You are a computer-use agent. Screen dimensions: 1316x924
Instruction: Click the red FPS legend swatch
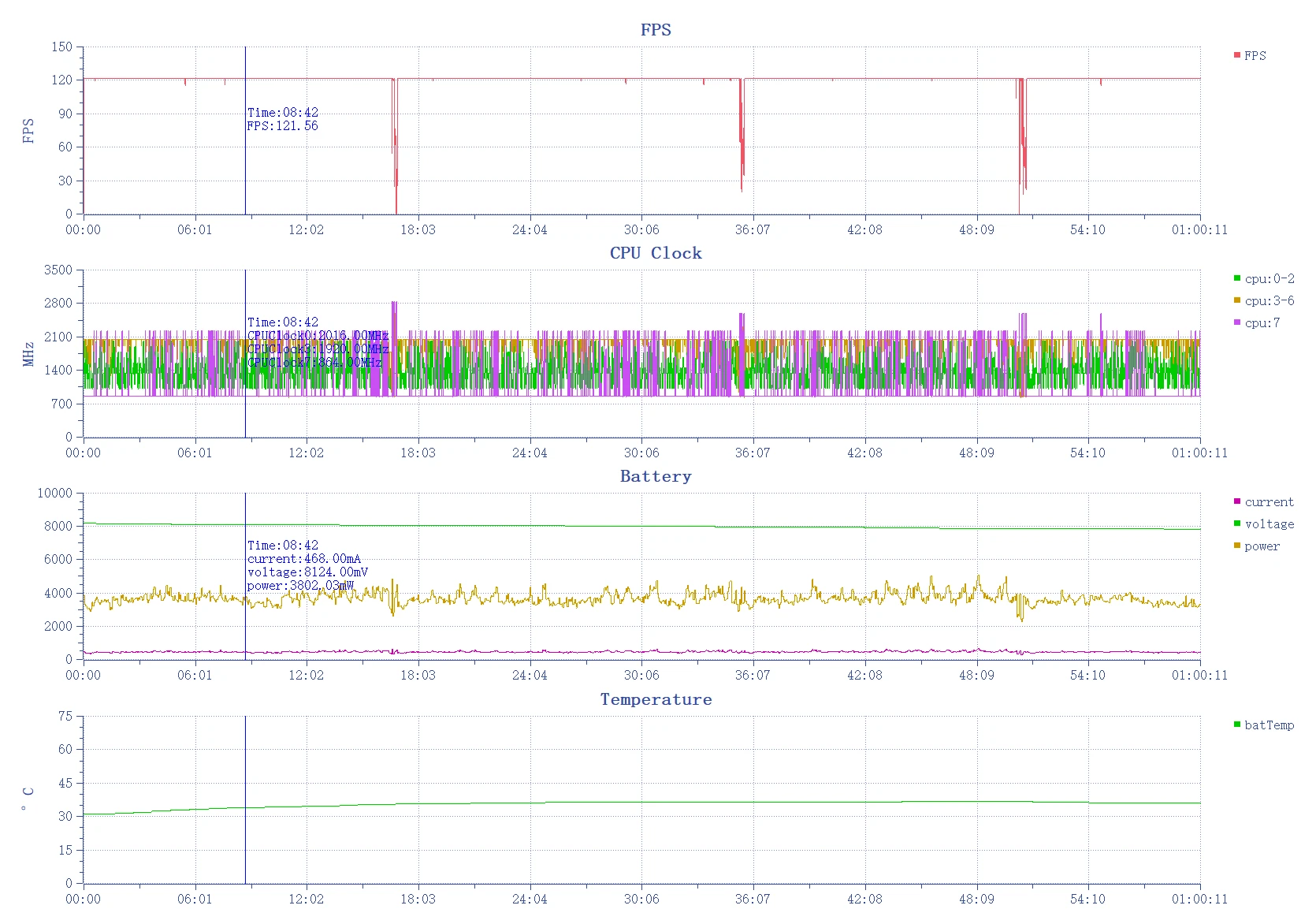click(x=1236, y=55)
